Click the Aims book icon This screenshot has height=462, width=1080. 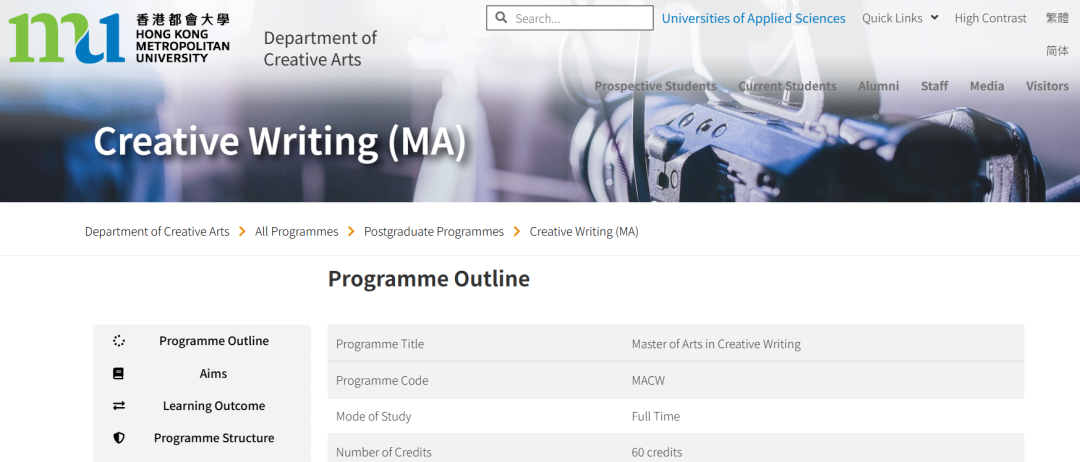pos(119,374)
